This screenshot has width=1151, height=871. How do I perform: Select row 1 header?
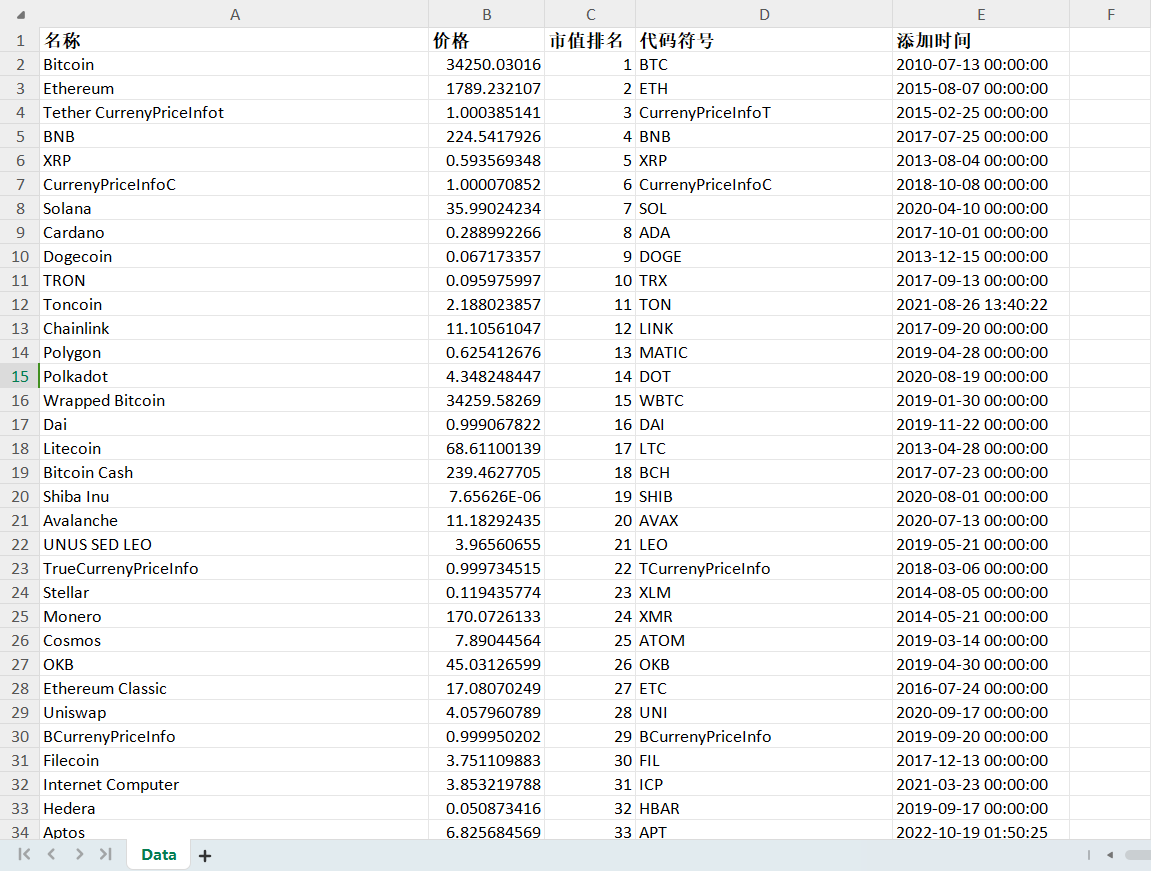20,40
